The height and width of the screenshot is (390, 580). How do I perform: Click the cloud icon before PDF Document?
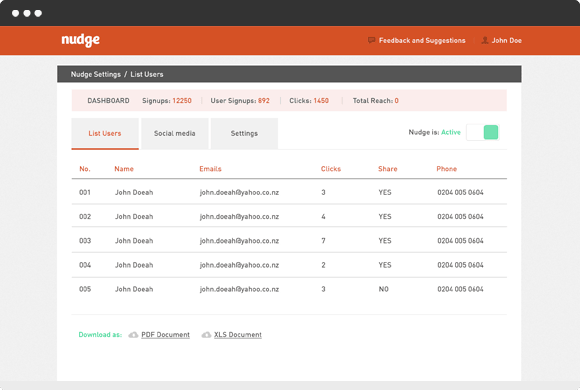click(x=133, y=335)
